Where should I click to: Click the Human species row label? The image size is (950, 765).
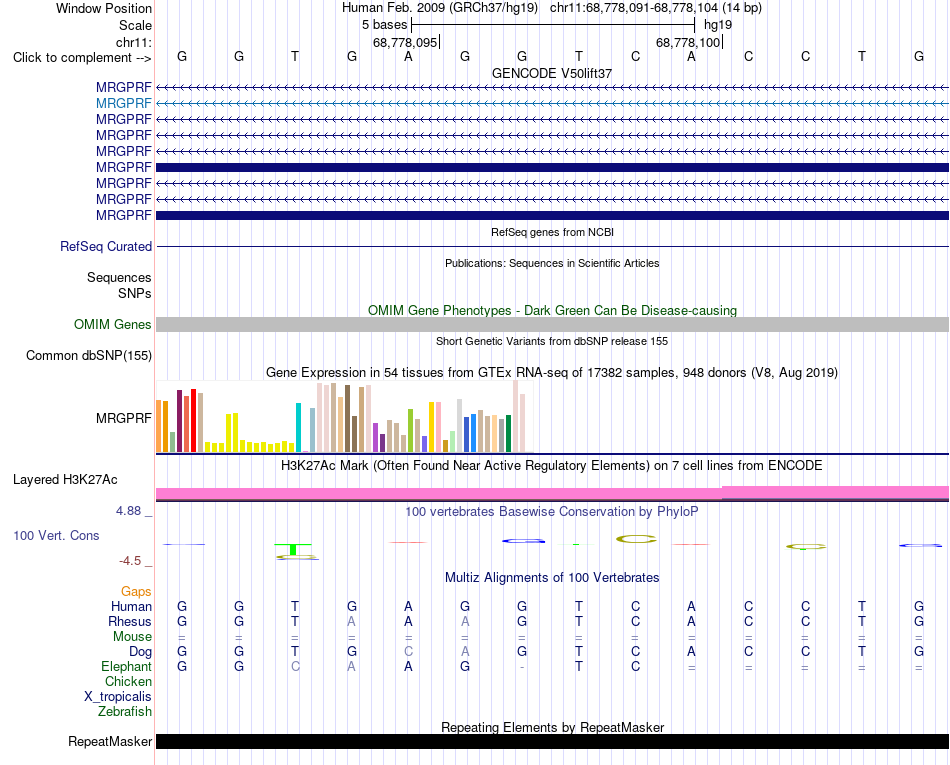tap(131, 606)
